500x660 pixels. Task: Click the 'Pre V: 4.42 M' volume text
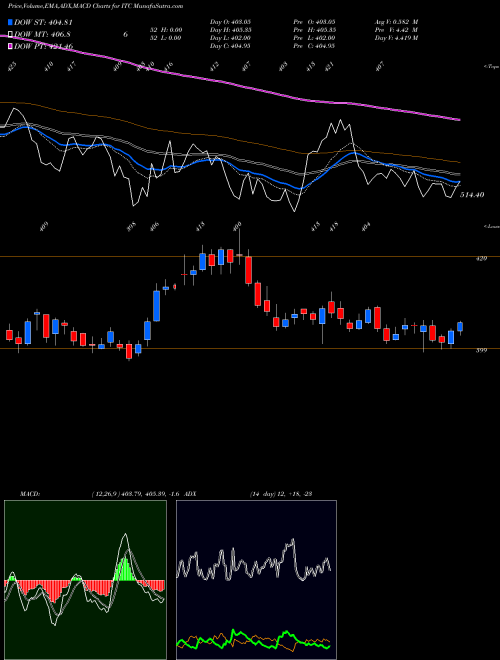(396, 30)
